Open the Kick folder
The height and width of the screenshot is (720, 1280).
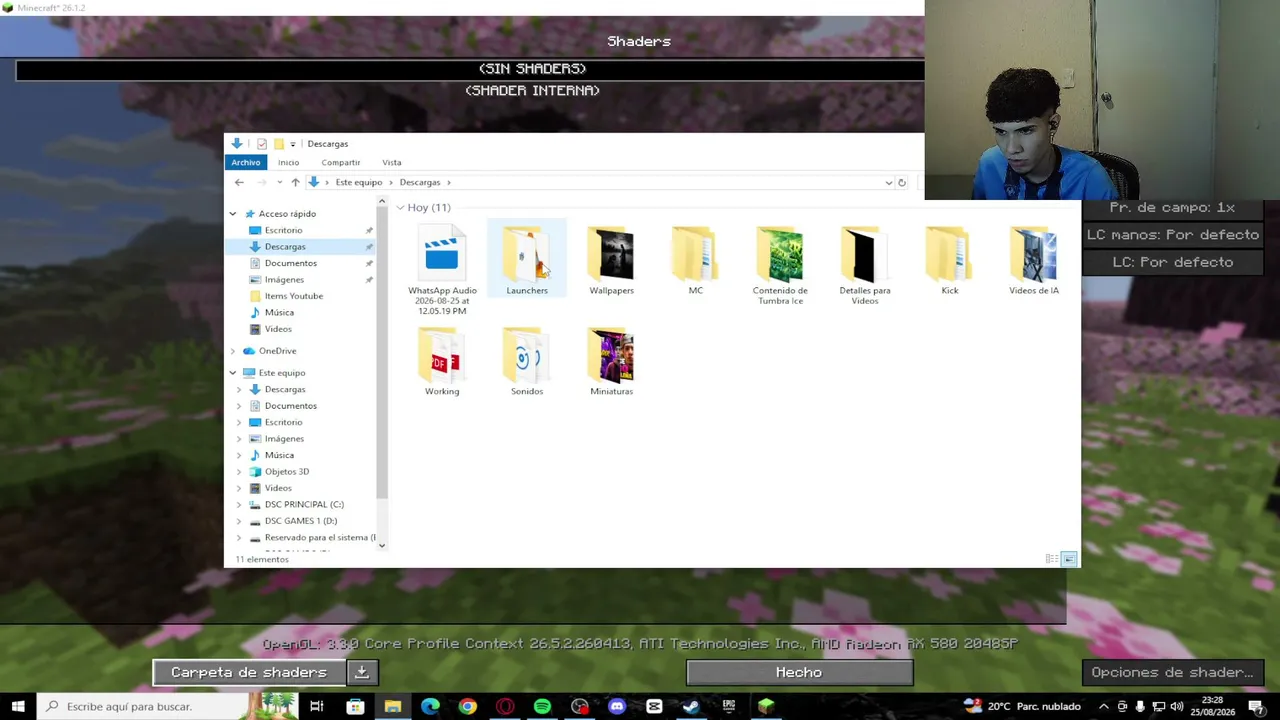click(949, 260)
